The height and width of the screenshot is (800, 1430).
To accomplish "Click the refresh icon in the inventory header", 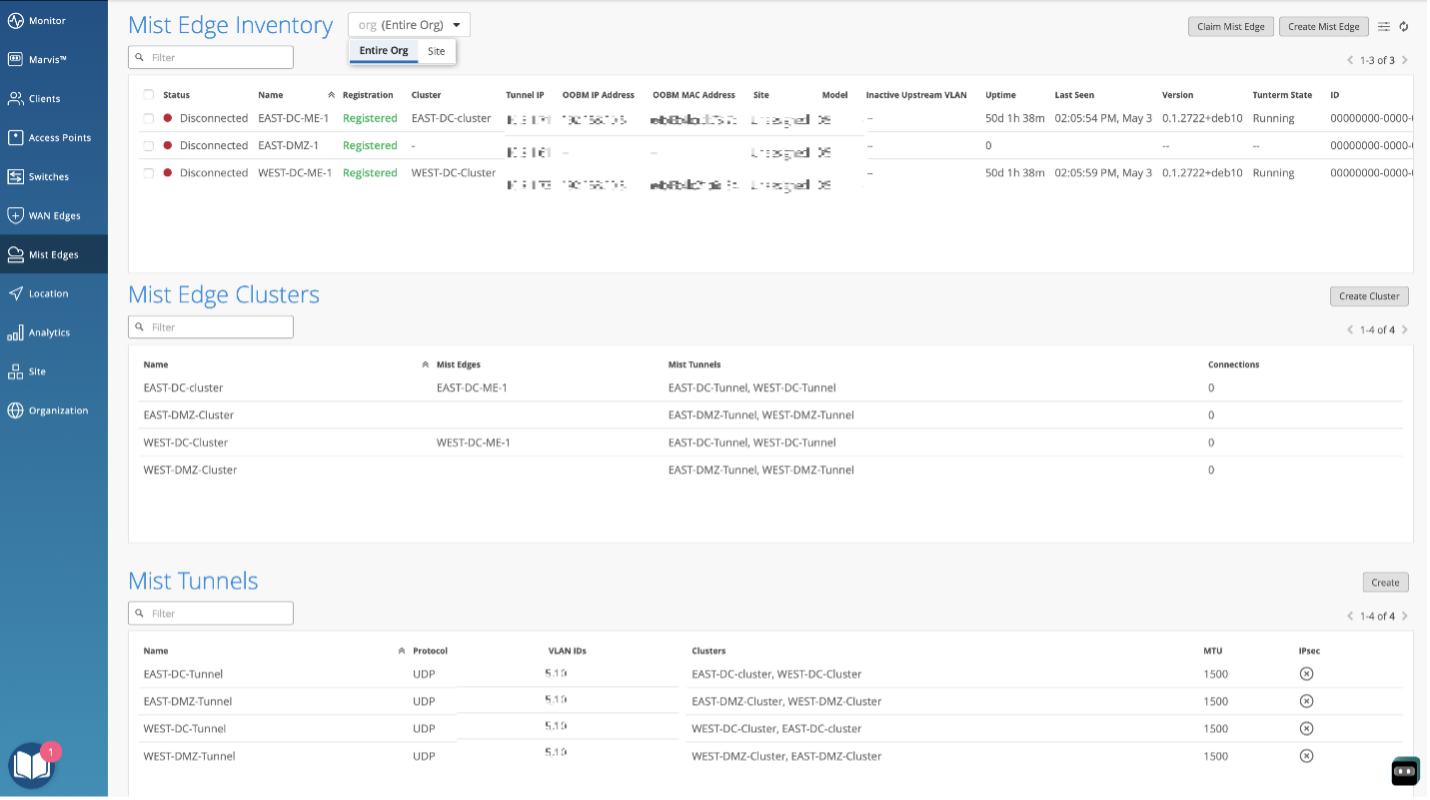I will click(x=1404, y=27).
